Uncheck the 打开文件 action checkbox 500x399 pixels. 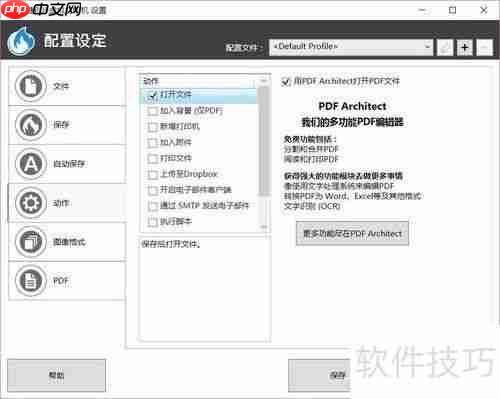coord(152,95)
